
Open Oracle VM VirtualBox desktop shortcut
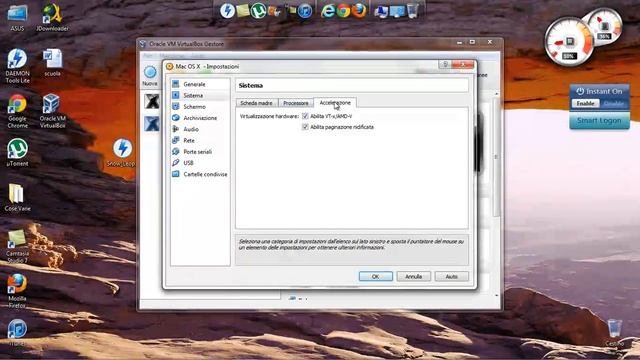(x=52, y=111)
